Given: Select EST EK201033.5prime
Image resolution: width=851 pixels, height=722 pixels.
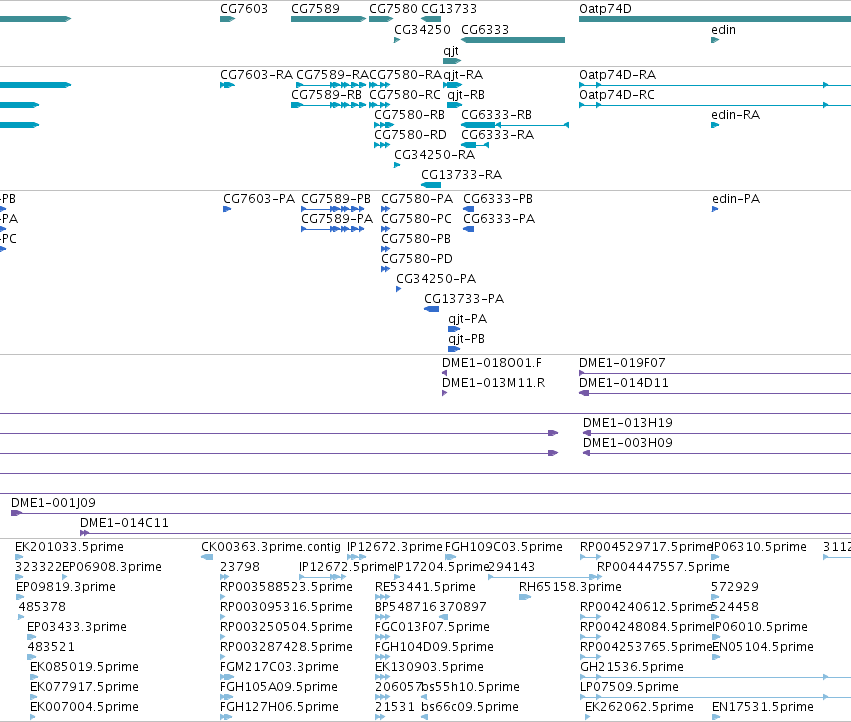Looking at the screenshot, I should [69, 547].
